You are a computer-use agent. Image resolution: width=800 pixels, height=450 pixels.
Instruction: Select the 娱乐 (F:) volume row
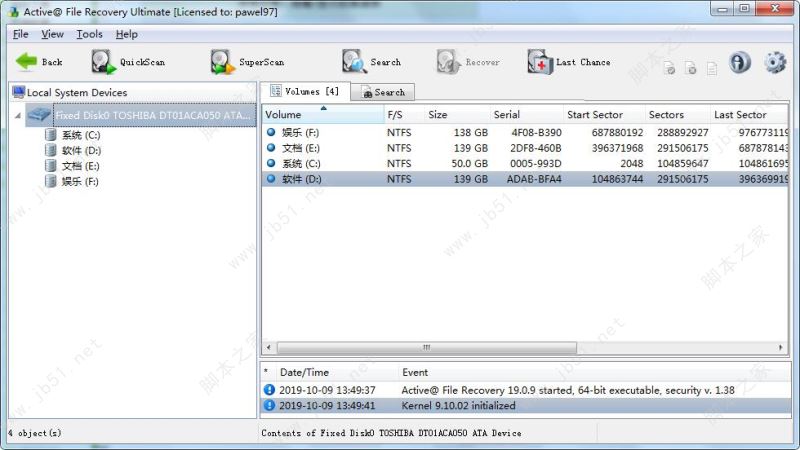click(x=525, y=133)
